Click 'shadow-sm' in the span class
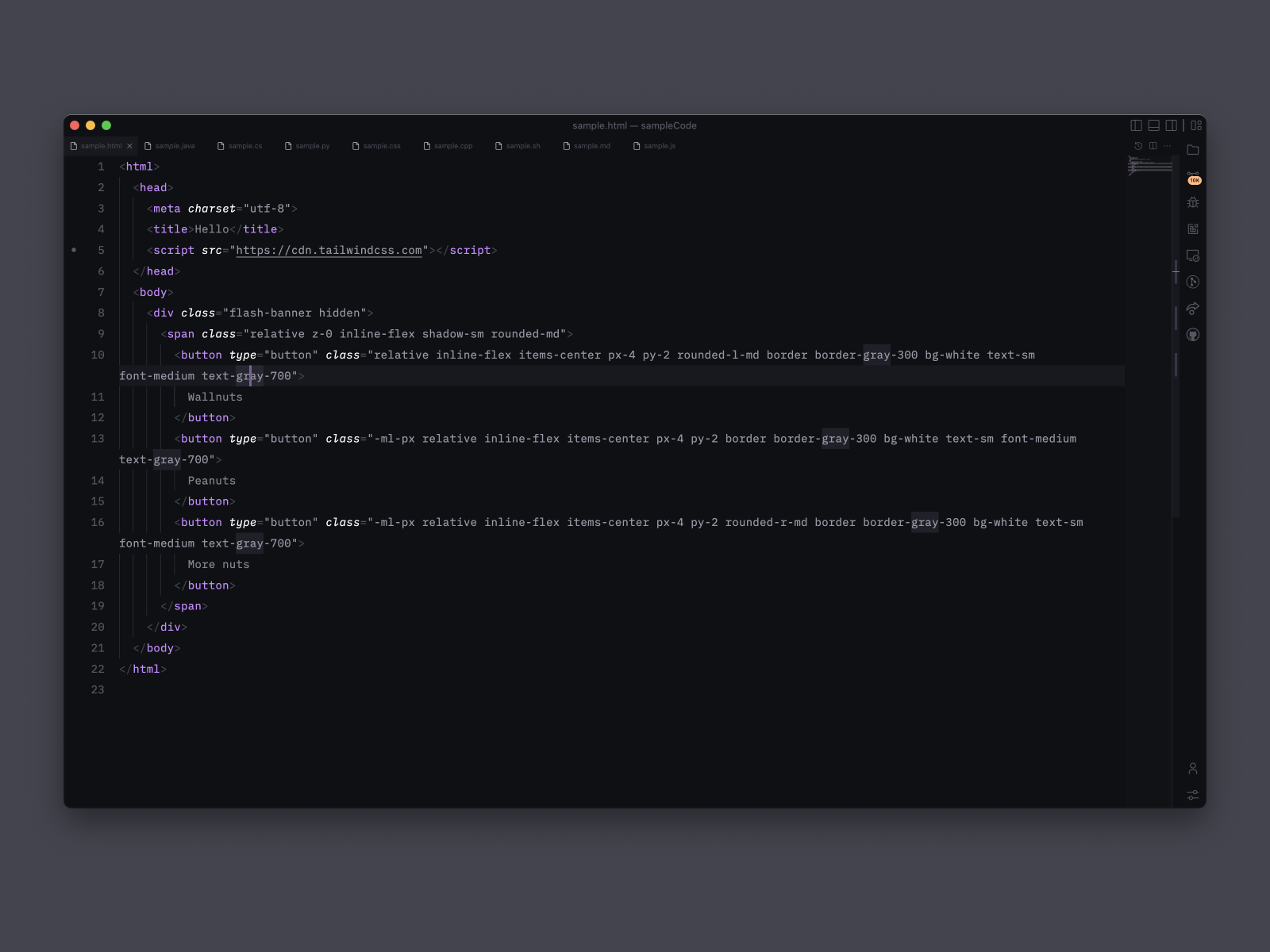The height and width of the screenshot is (952, 1270). pos(452,334)
